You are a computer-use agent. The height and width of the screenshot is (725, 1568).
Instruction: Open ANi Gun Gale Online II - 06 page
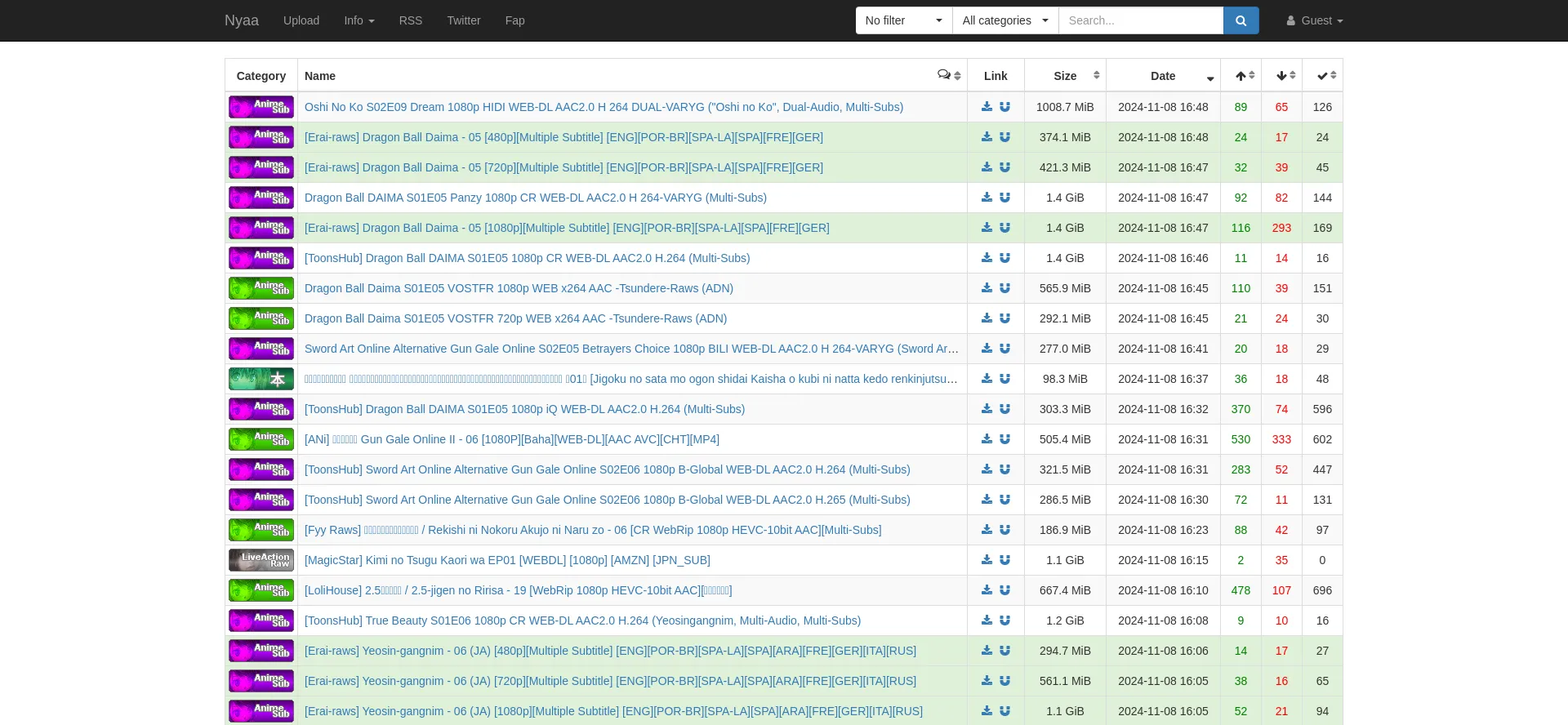tap(512, 439)
